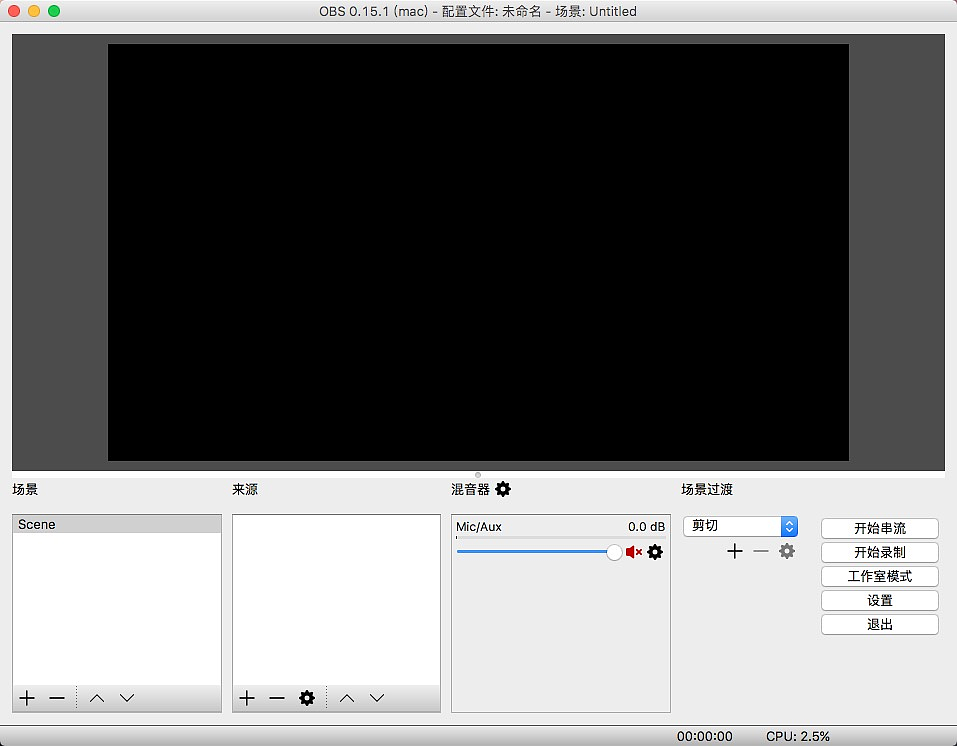Remove source using minus icon
The width and height of the screenshot is (957, 746).
coord(277,698)
